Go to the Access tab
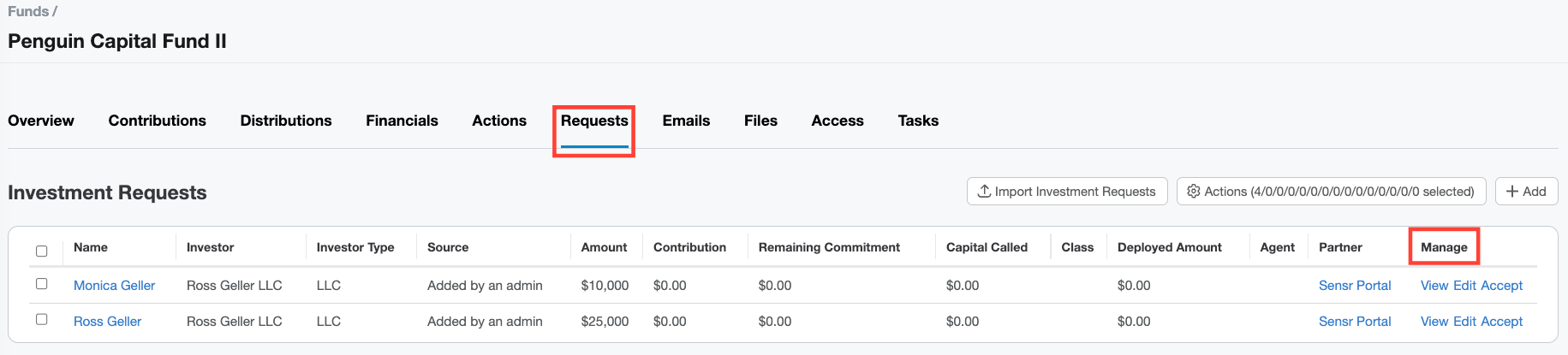Screen dimensions: 1568x355 point(838,121)
